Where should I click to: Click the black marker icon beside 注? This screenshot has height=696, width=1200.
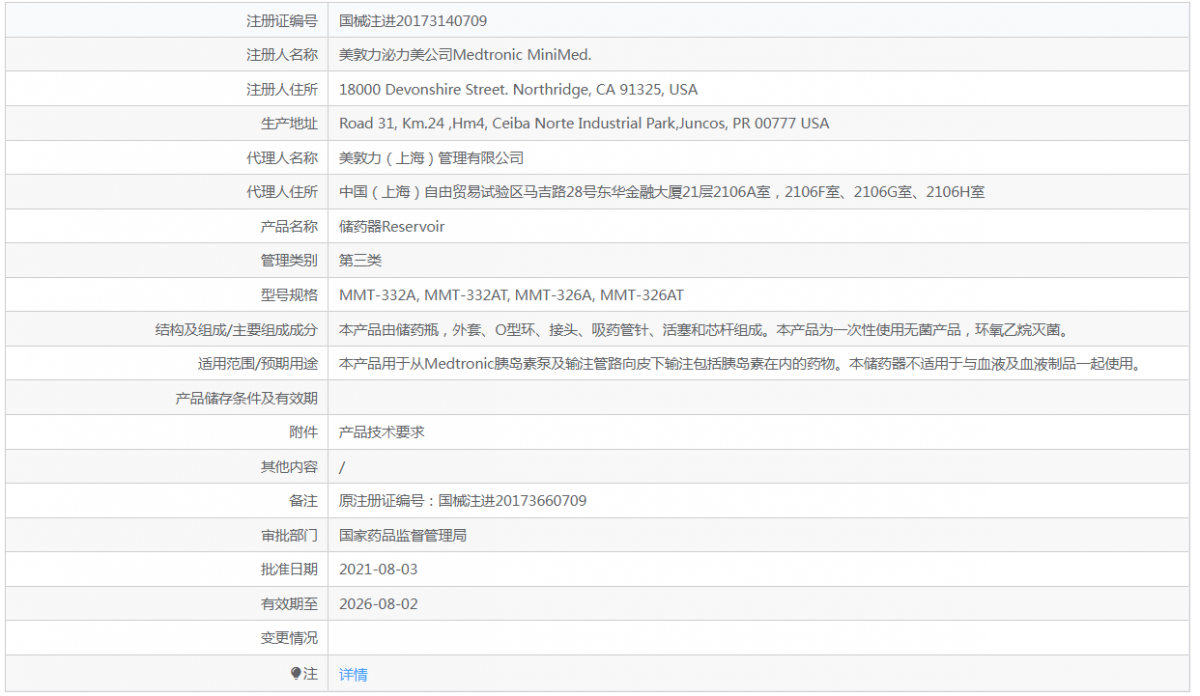296,673
